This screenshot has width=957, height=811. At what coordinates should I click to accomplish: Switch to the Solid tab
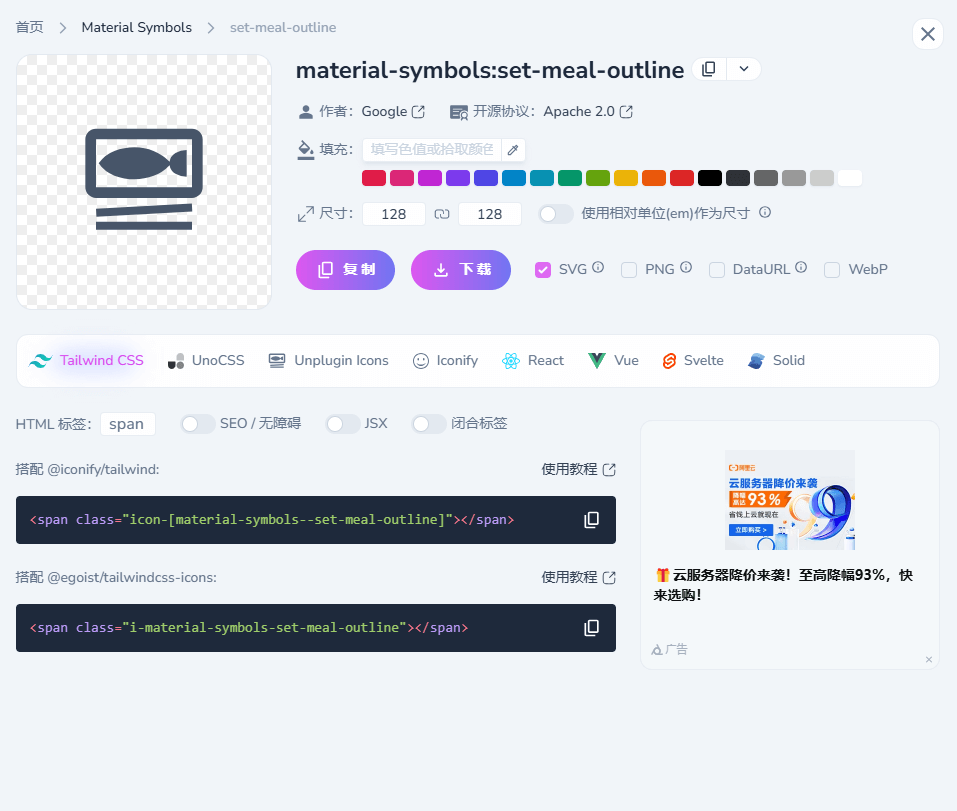[x=776, y=361]
